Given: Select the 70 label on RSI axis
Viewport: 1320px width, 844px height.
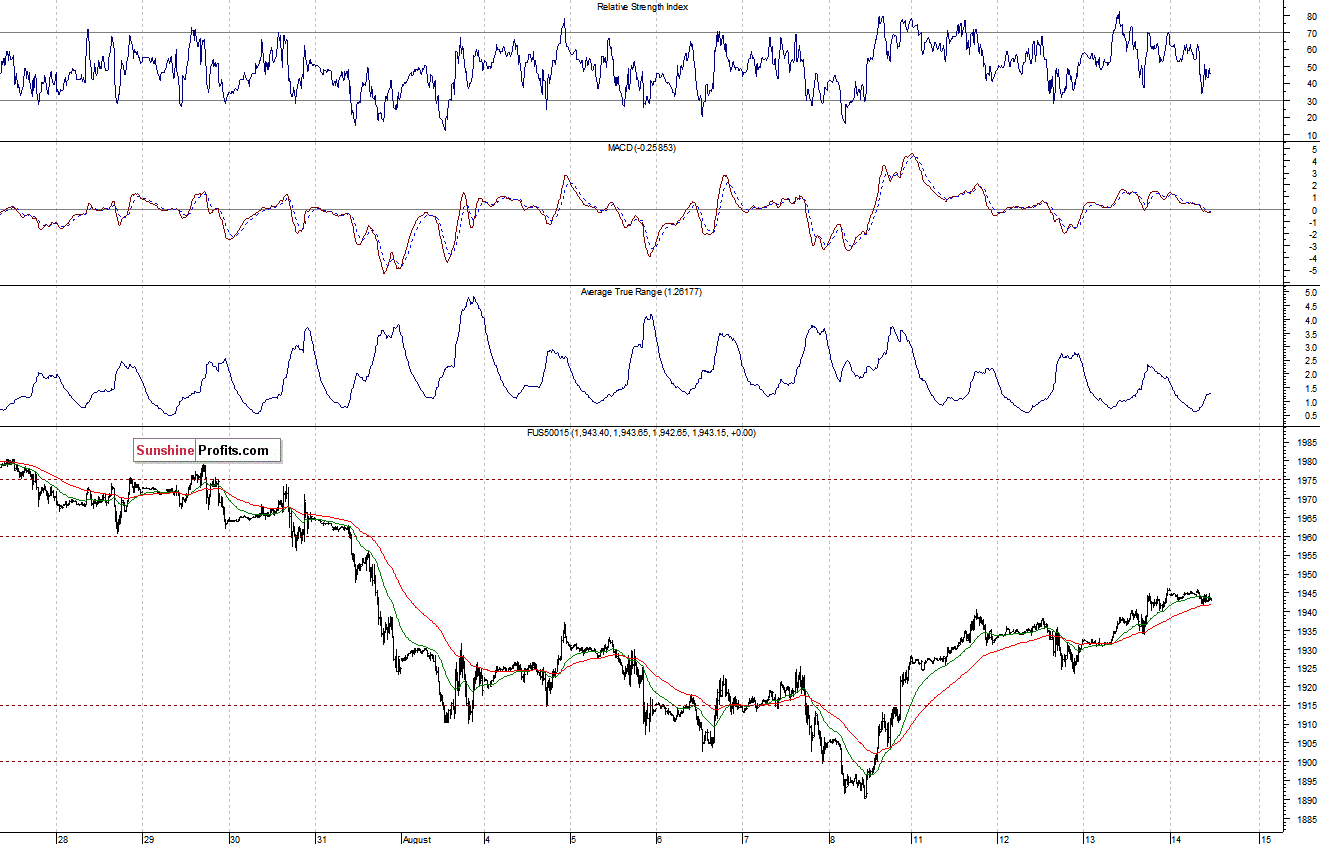Looking at the screenshot, I should click(1311, 33).
